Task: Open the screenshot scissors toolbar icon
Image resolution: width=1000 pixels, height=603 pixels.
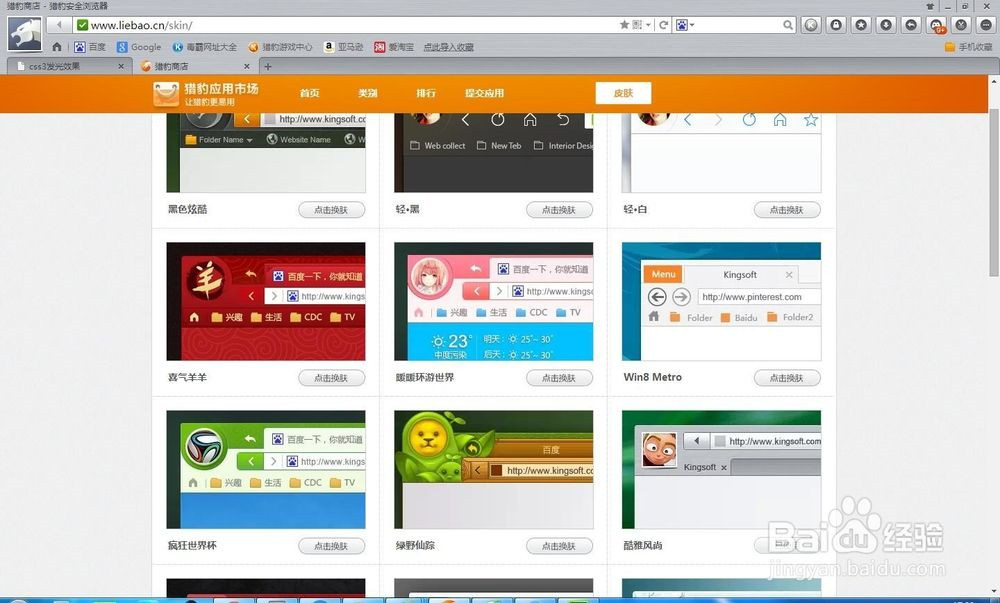Action: point(961,25)
